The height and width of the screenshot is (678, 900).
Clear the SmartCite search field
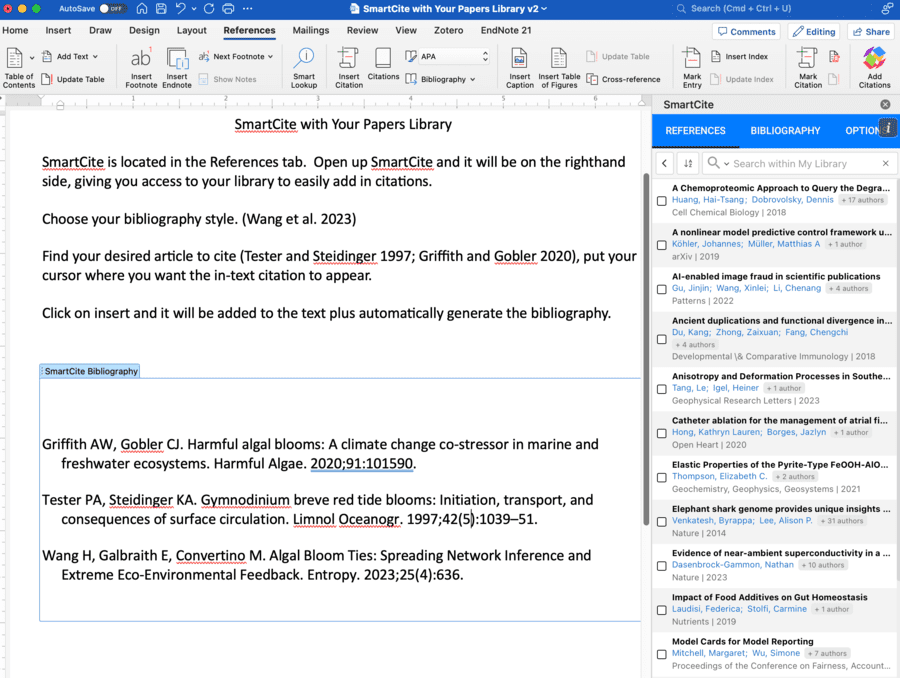[x=886, y=164]
